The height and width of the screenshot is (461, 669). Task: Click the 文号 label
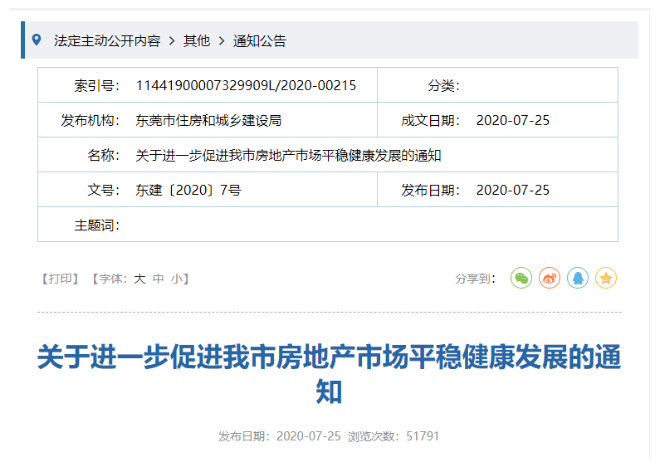(x=104, y=190)
